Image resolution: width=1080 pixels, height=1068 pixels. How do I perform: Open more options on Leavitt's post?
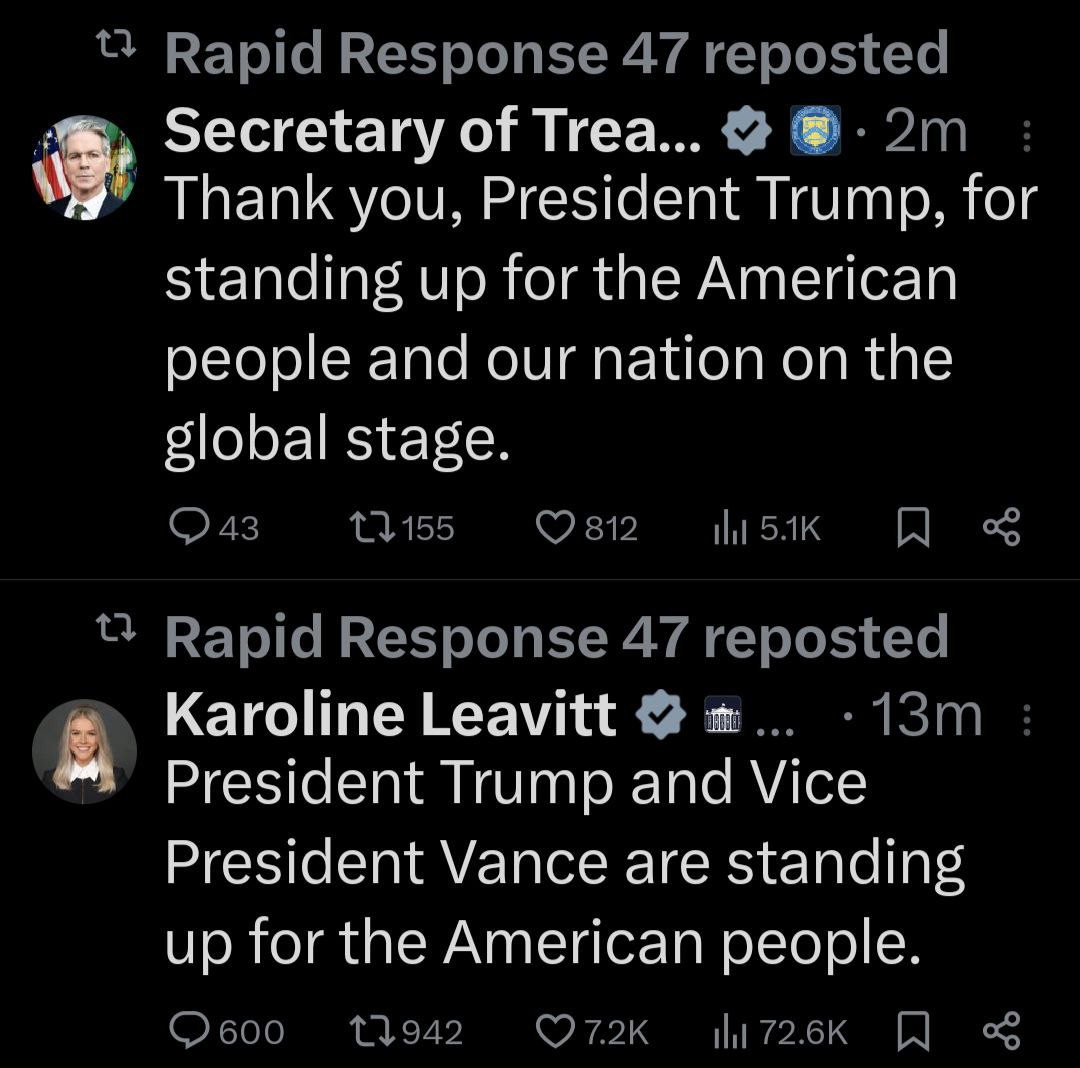click(x=1027, y=718)
